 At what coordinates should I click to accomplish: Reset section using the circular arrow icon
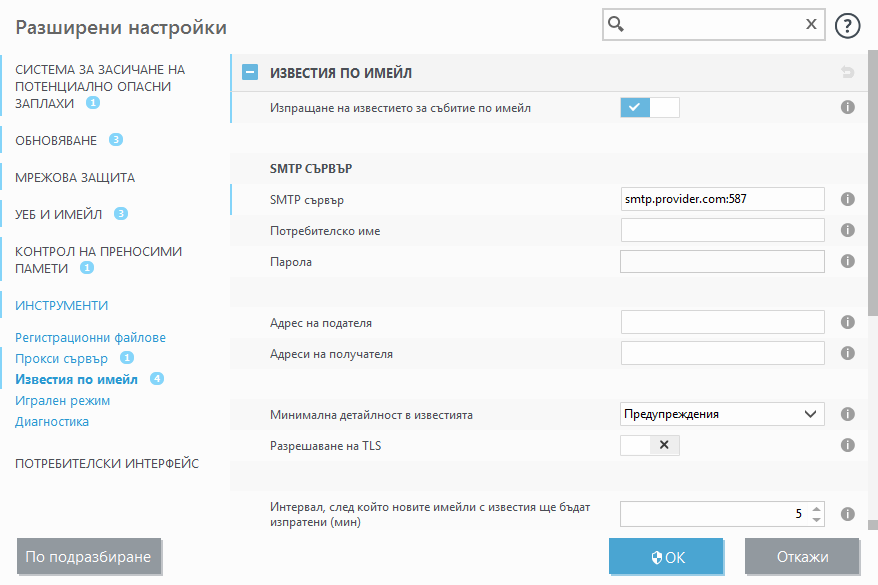(847, 71)
